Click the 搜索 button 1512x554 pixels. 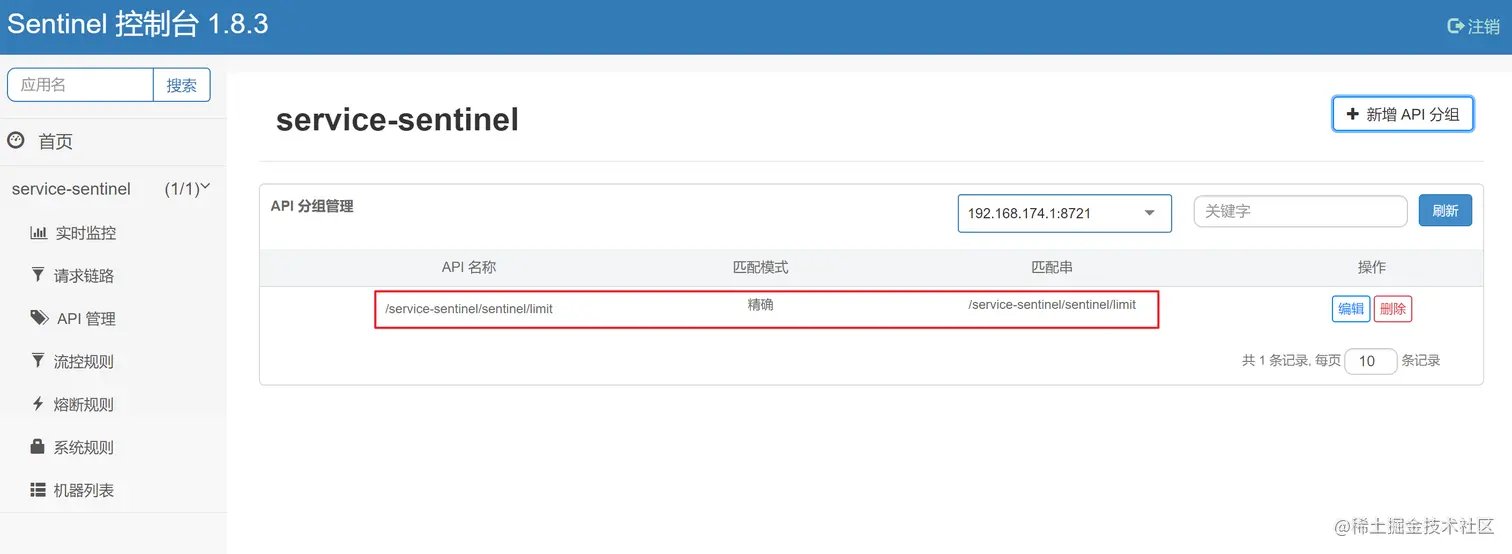tap(181, 85)
